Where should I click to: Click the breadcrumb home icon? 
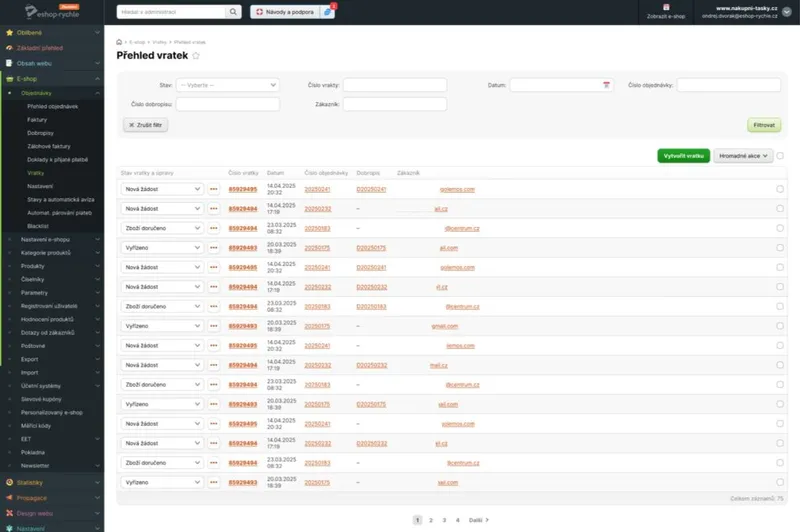coord(119,42)
